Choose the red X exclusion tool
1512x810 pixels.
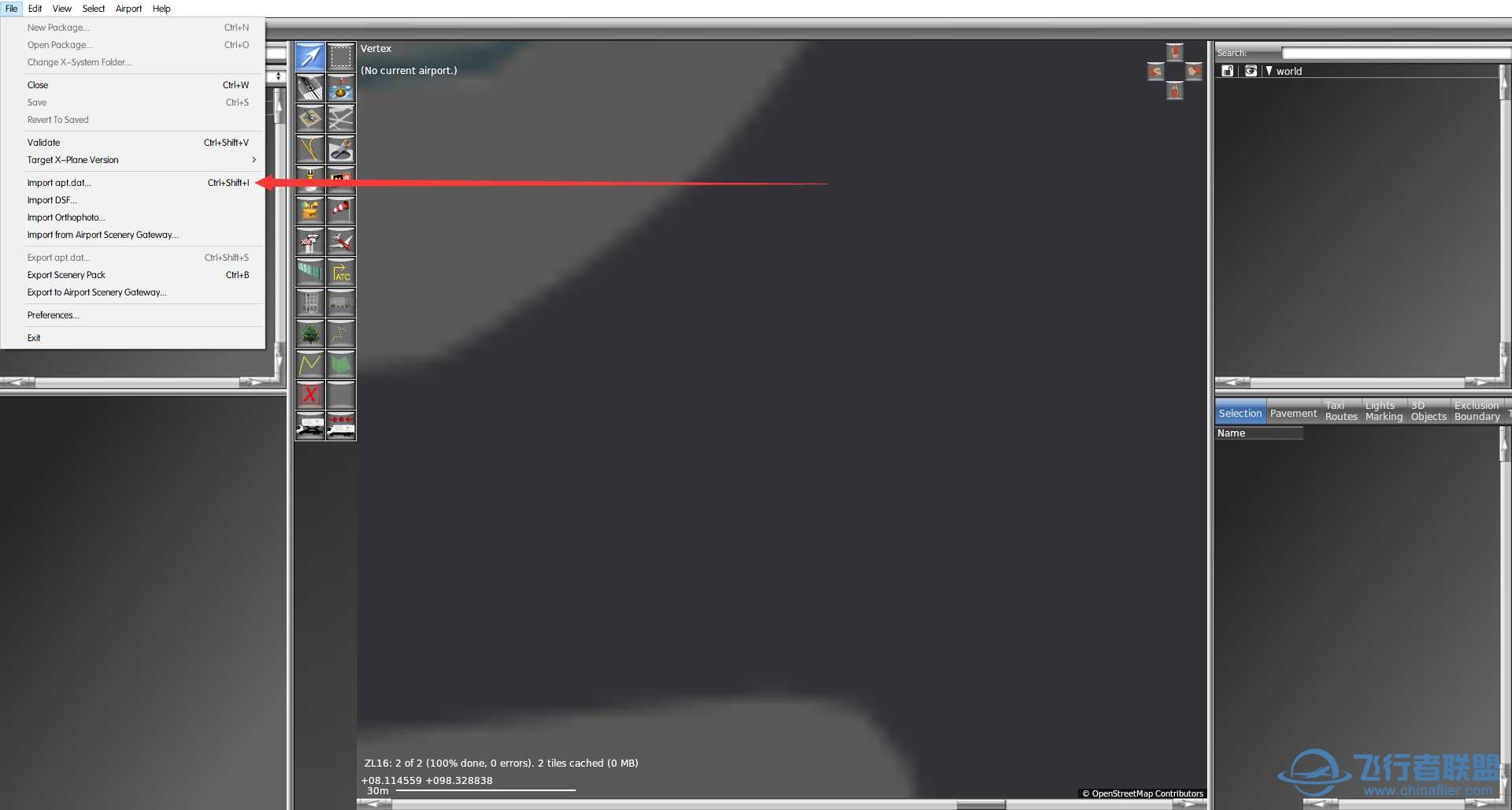point(309,395)
